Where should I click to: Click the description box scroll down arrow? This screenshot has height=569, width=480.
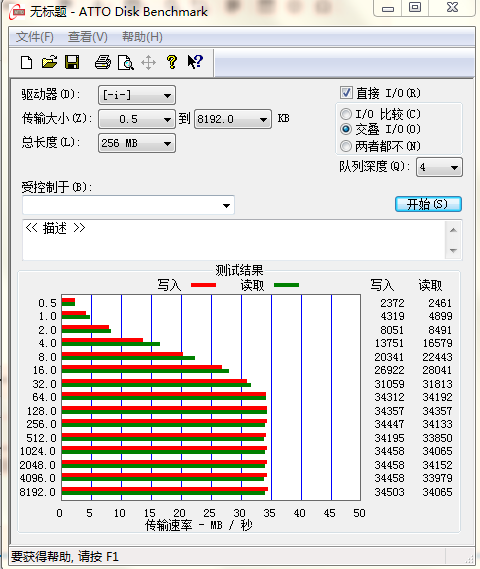[x=453, y=250]
